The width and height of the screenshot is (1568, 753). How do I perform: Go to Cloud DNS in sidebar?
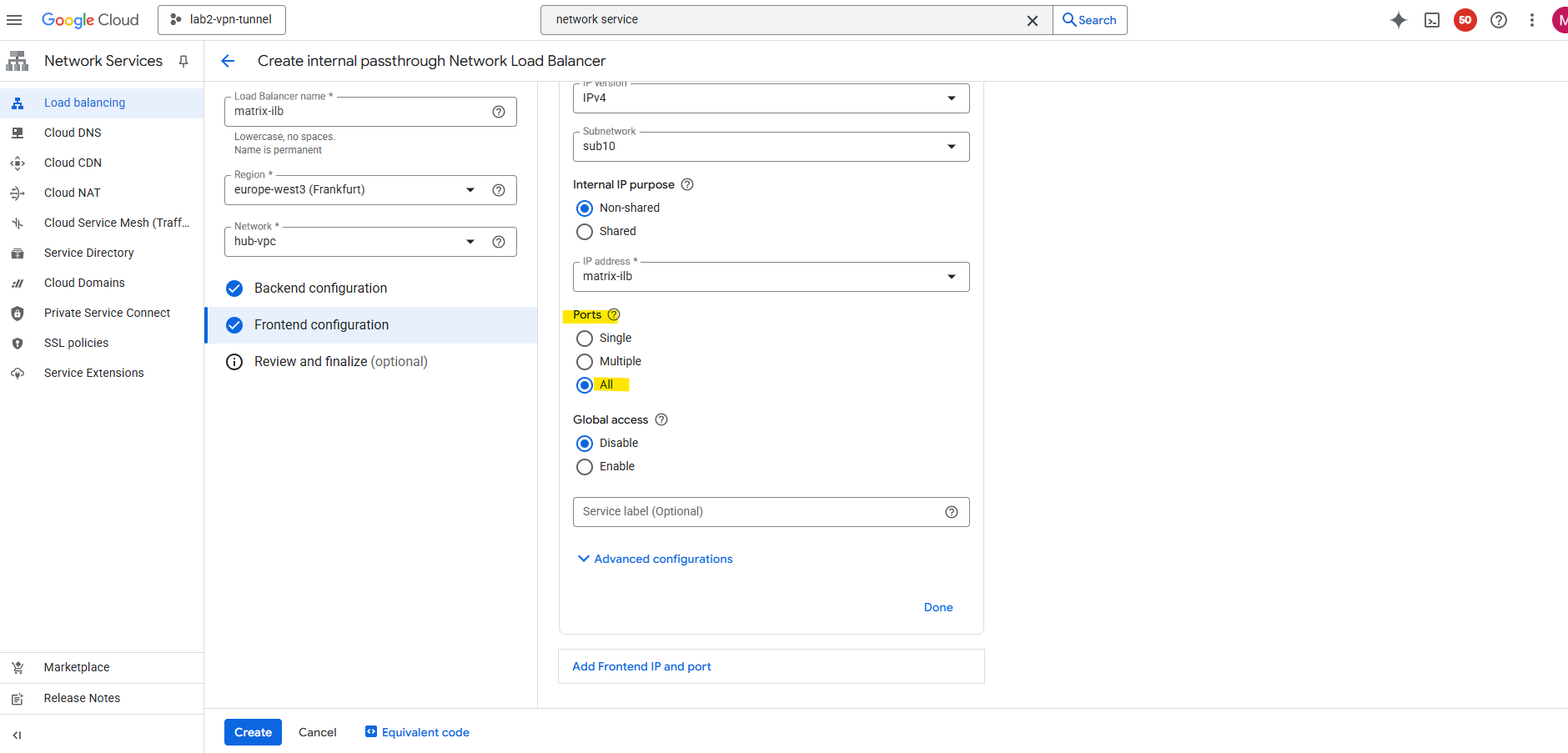(73, 133)
